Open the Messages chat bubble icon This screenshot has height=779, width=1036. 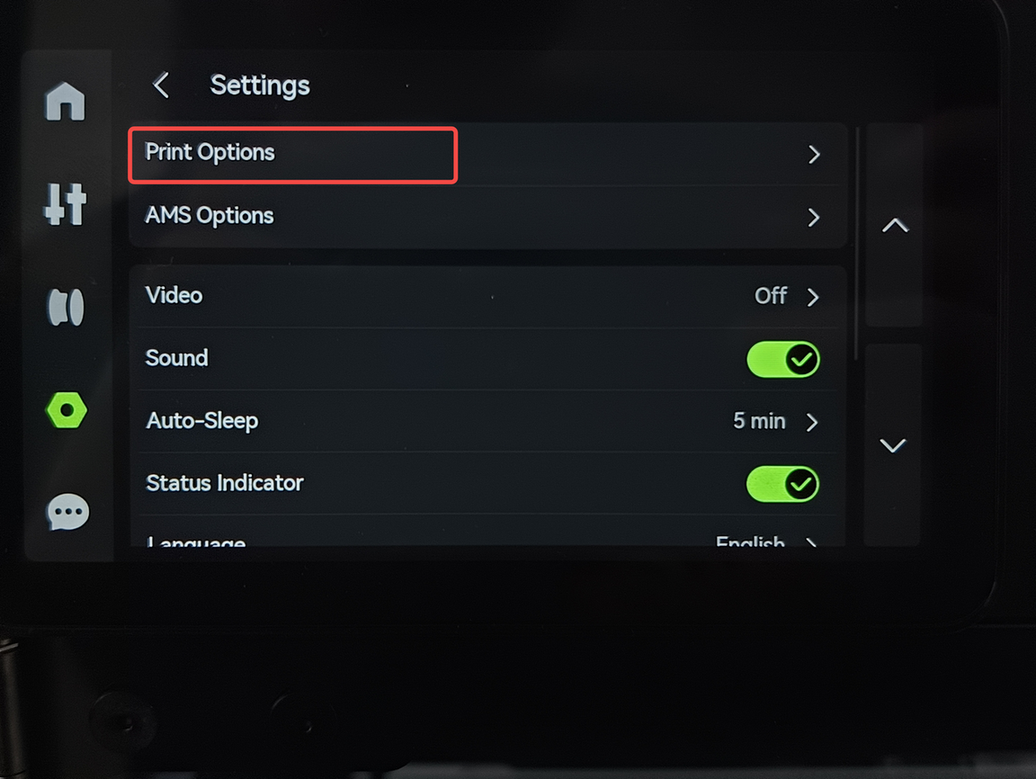pyautogui.click(x=67, y=513)
